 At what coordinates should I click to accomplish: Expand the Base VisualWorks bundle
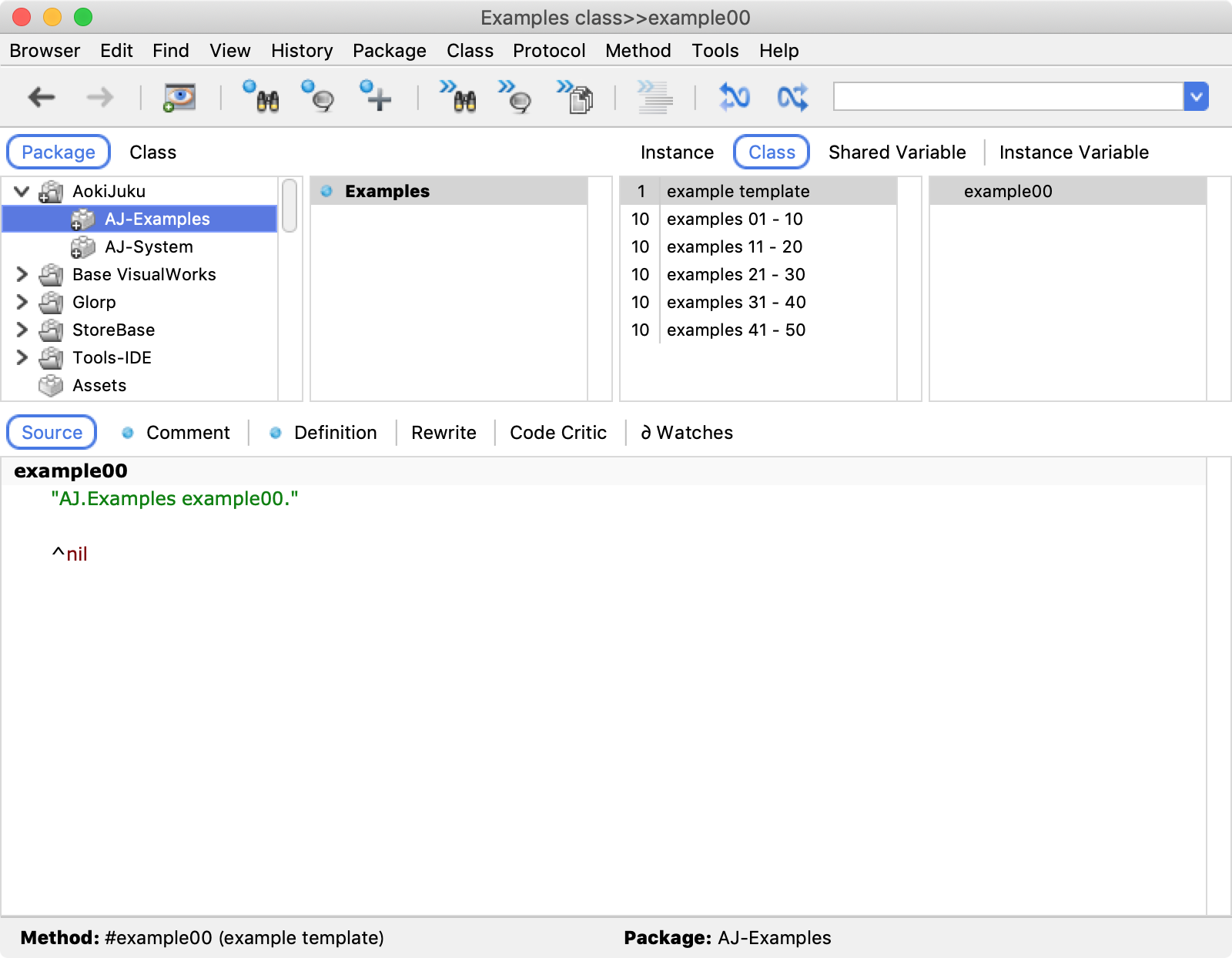tap(22, 274)
